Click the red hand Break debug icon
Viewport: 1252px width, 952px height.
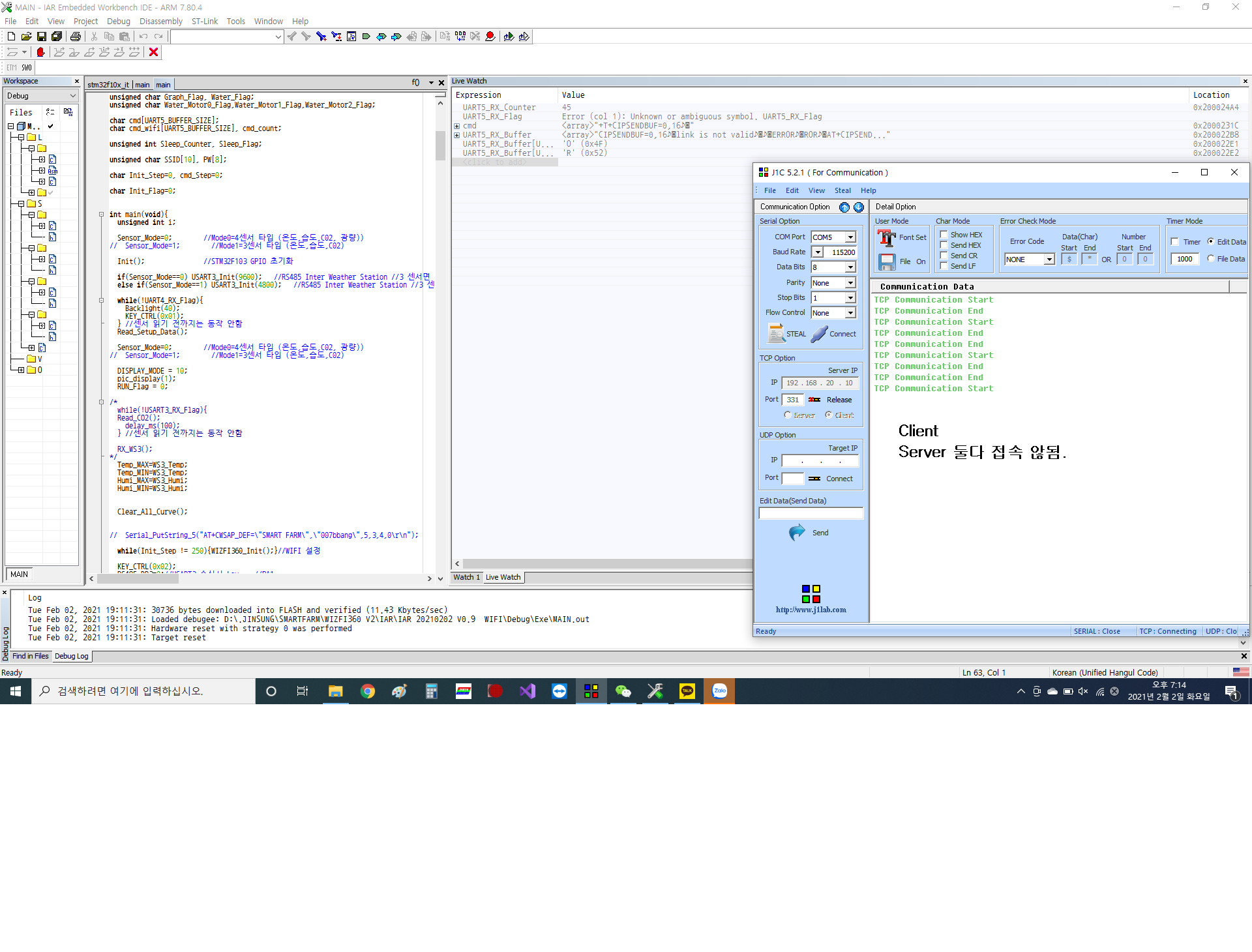point(40,52)
